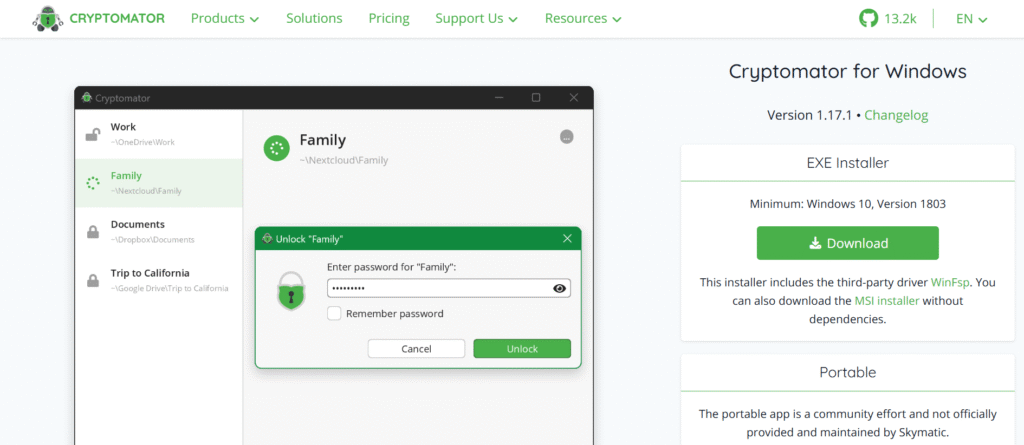Expand the Products dropdown menu

(x=224, y=18)
